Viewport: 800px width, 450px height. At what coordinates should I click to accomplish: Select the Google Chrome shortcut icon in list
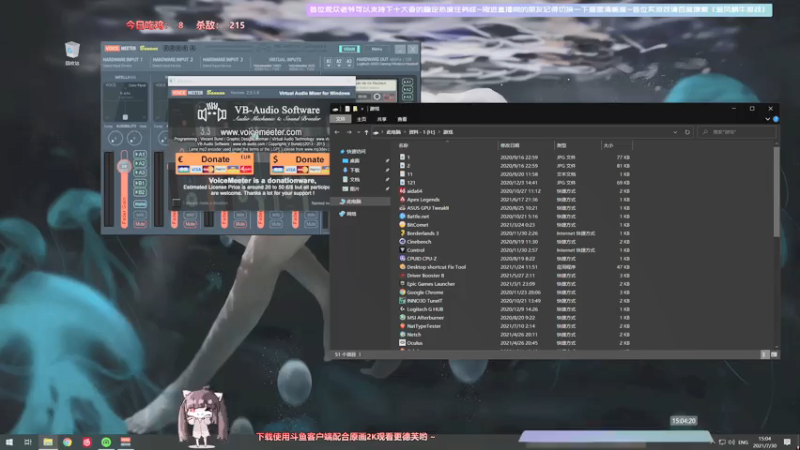(x=402, y=292)
